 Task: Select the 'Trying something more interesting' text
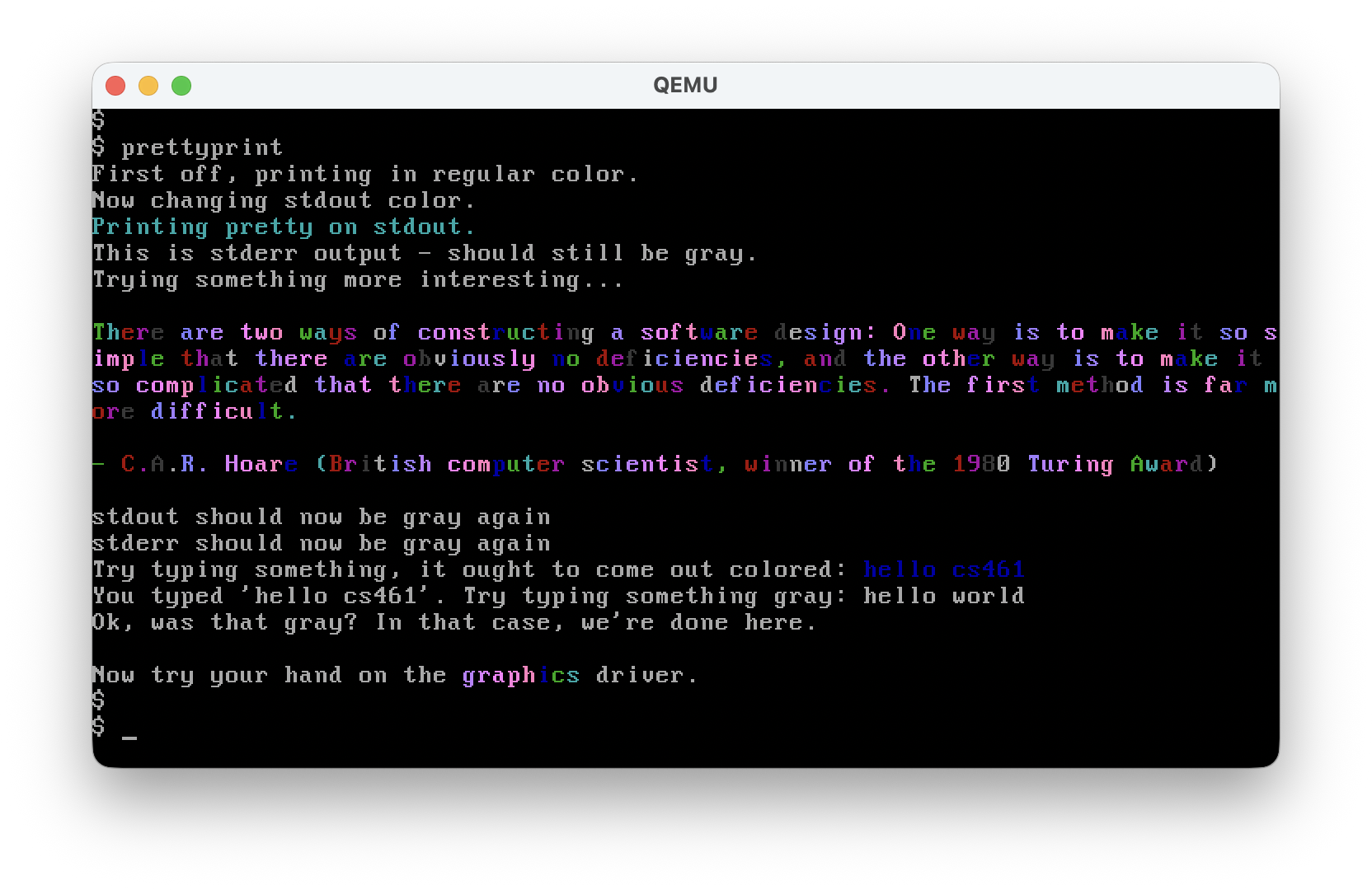coord(357,279)
